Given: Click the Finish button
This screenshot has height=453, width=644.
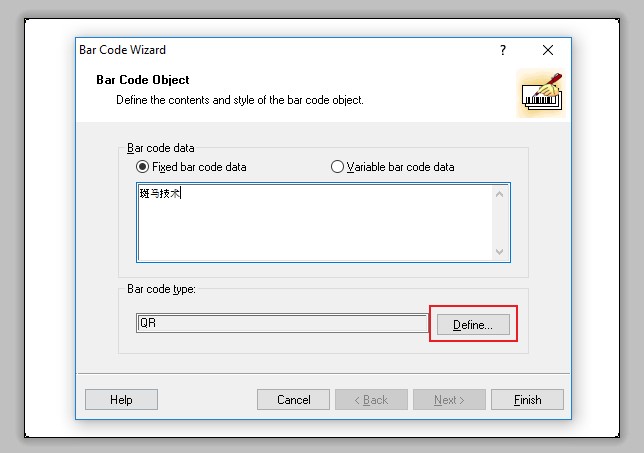Looking at the screenshot, I should coord(527,400).
